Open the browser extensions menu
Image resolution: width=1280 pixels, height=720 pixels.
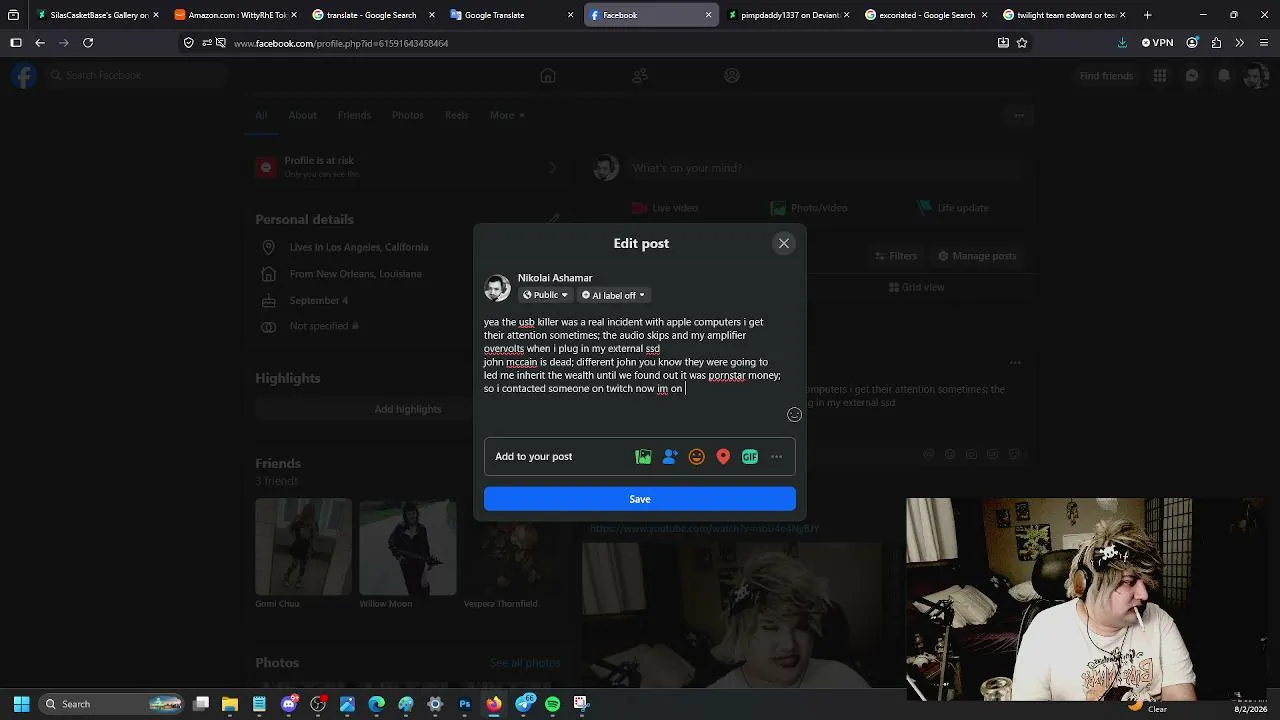(1216, 43)
